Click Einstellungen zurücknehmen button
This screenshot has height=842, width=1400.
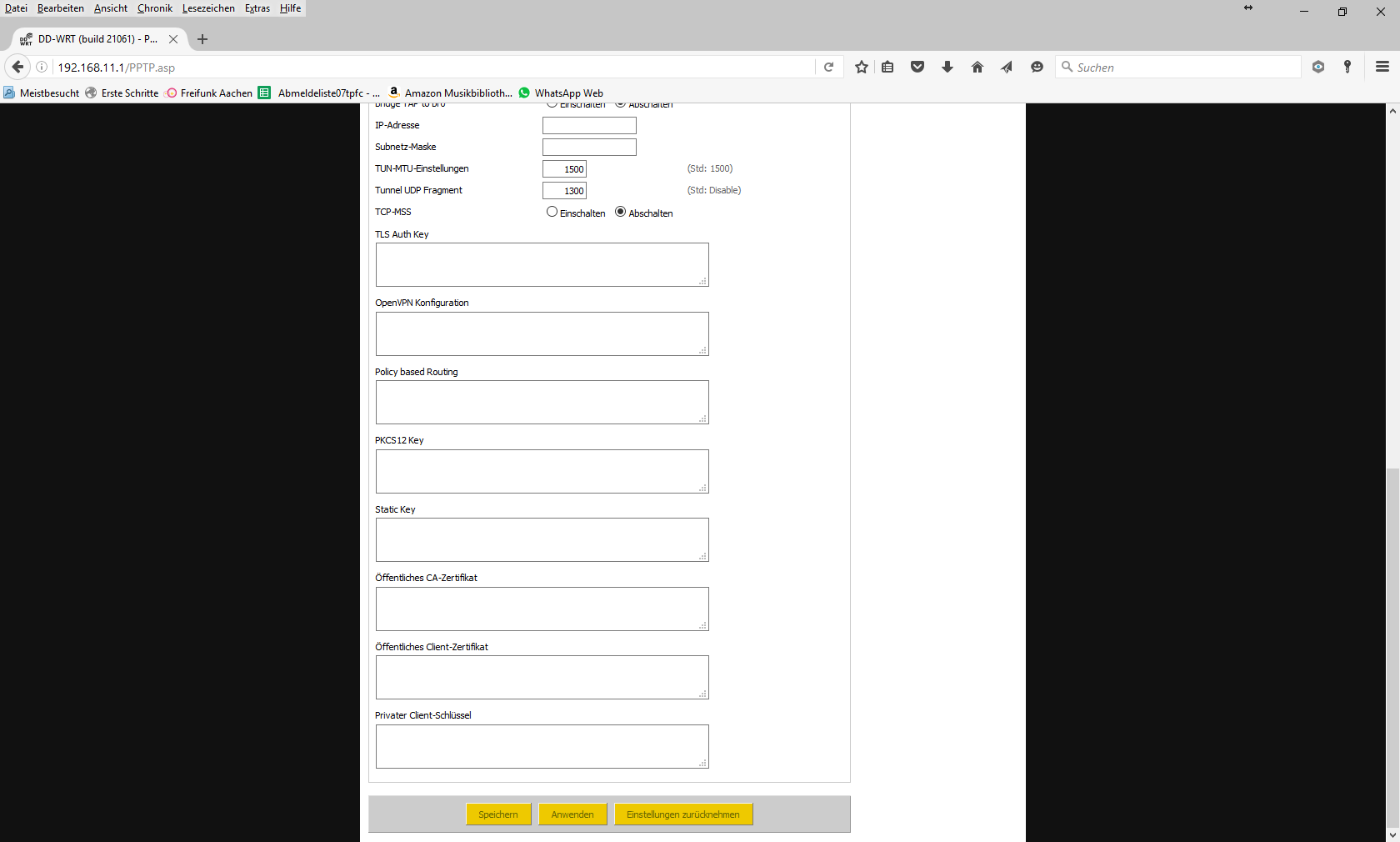683,814
